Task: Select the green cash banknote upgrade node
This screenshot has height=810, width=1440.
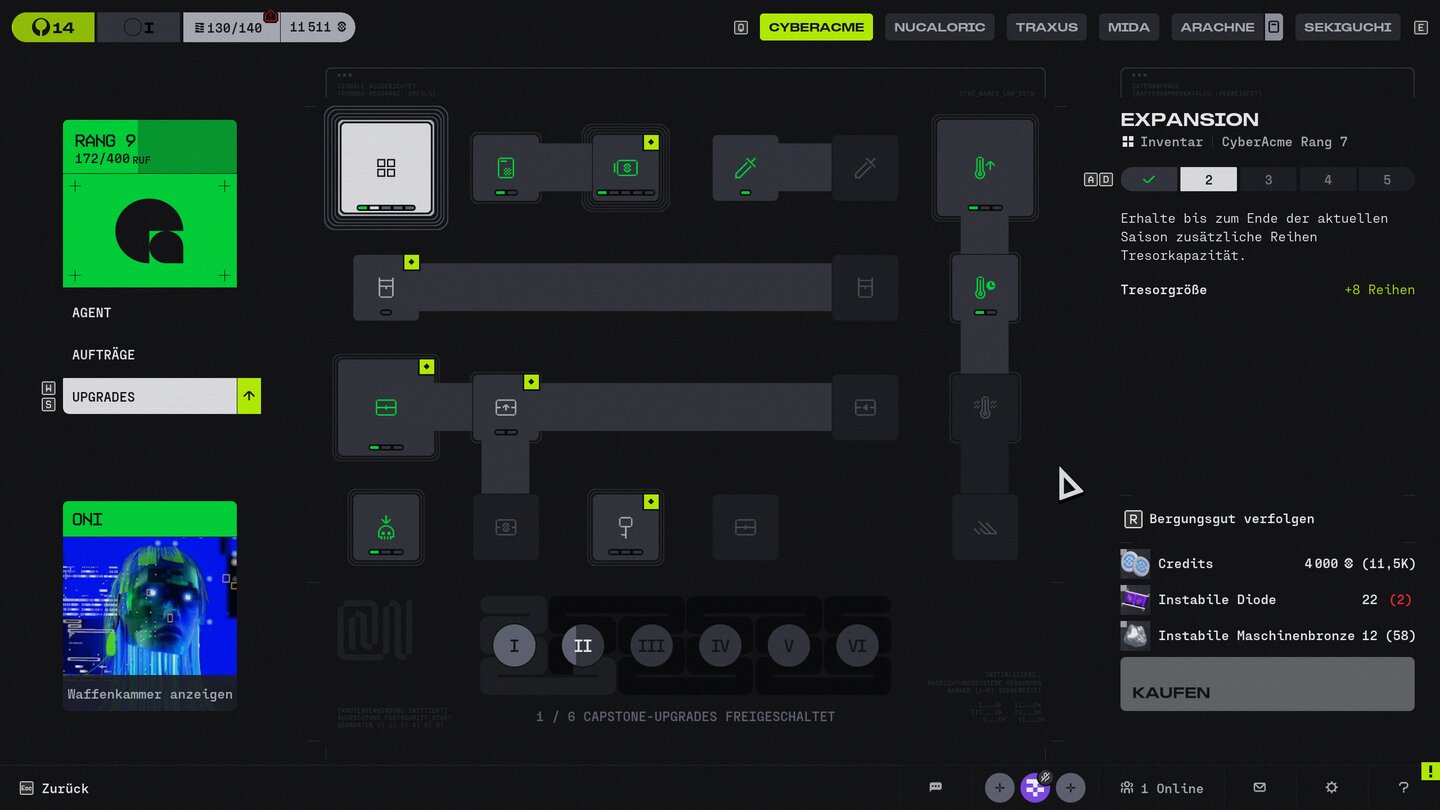Action: [x=625, y=168]
